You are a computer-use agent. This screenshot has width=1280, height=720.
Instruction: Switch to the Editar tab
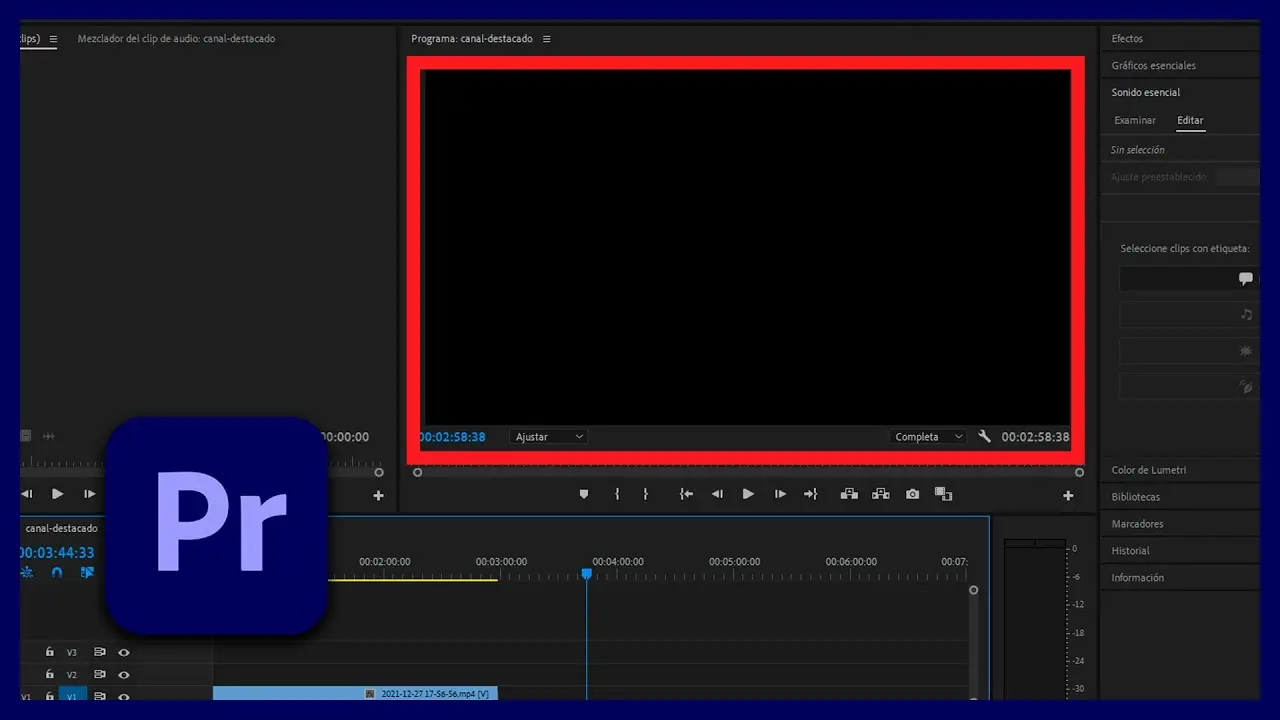(1190, 120)
